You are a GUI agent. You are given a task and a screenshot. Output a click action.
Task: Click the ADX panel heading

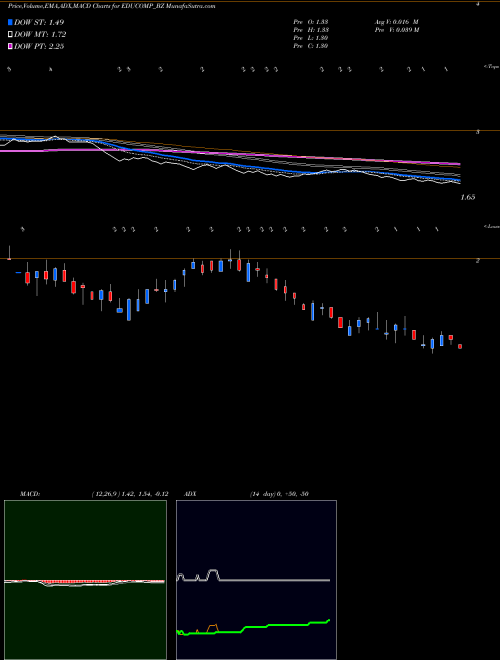click(190, 494)
